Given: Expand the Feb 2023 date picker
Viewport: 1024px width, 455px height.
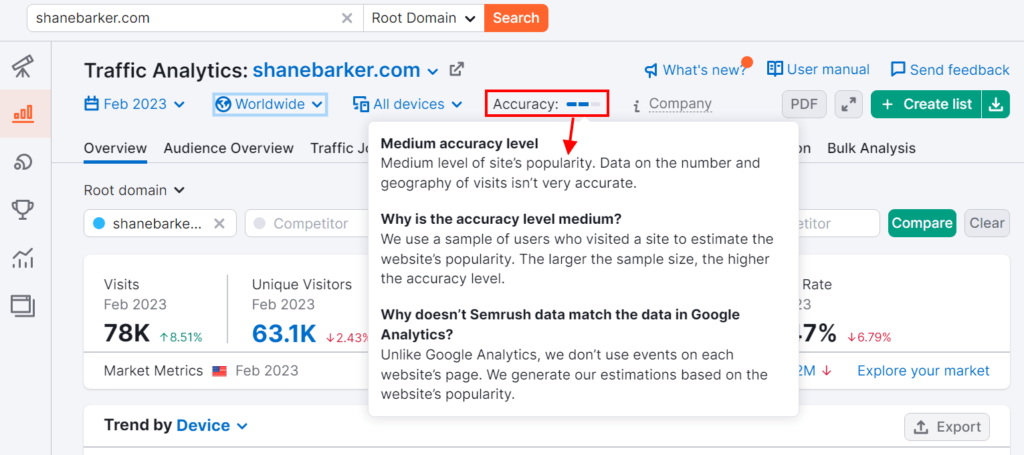Looking at the screenshot, I should (135, 104).
